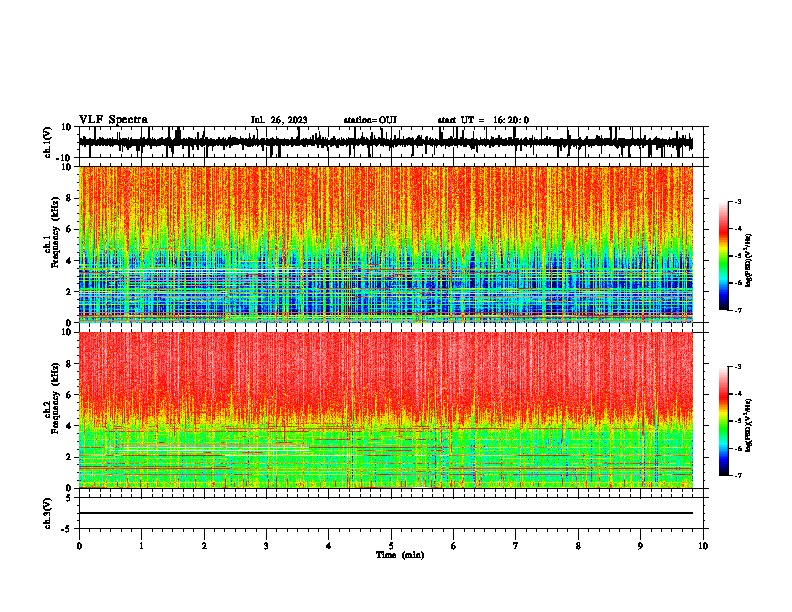The width and height of the screenshot is (792, 612).
Task: Click the "4" tick on the time axis
Action: [329, 546]
